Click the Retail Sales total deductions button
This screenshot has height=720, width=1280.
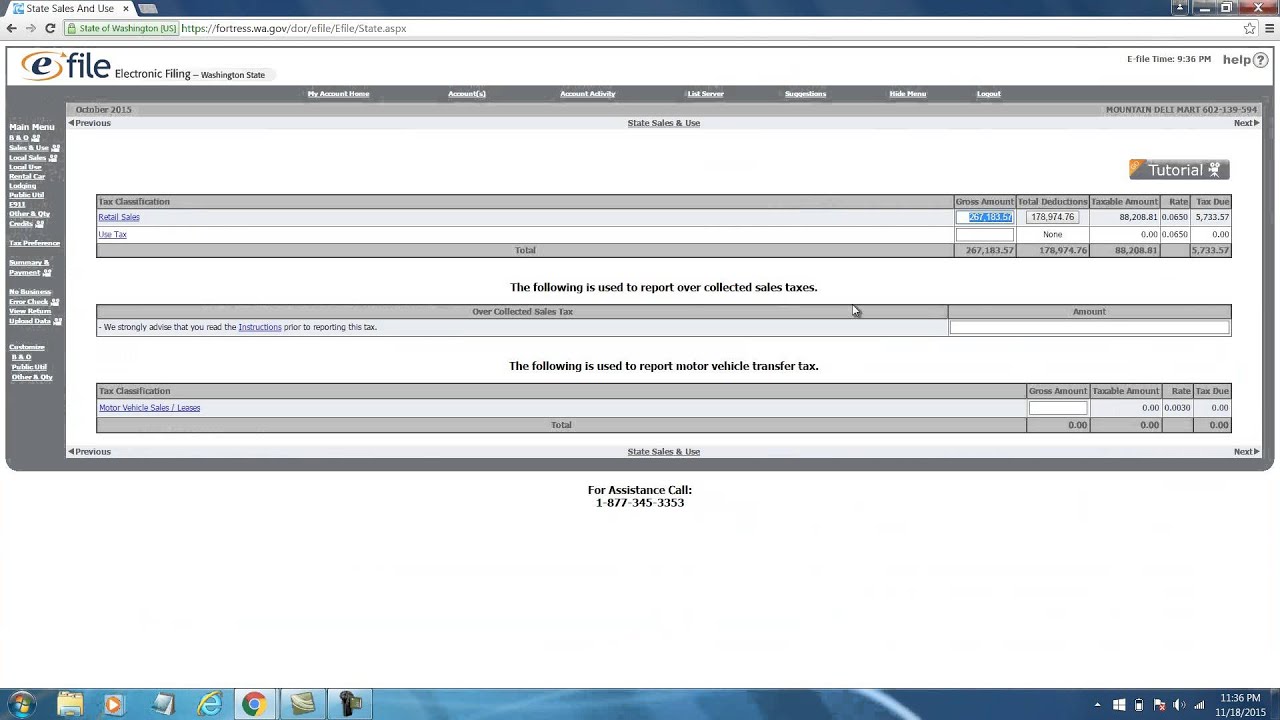(x=1052, y=217)
